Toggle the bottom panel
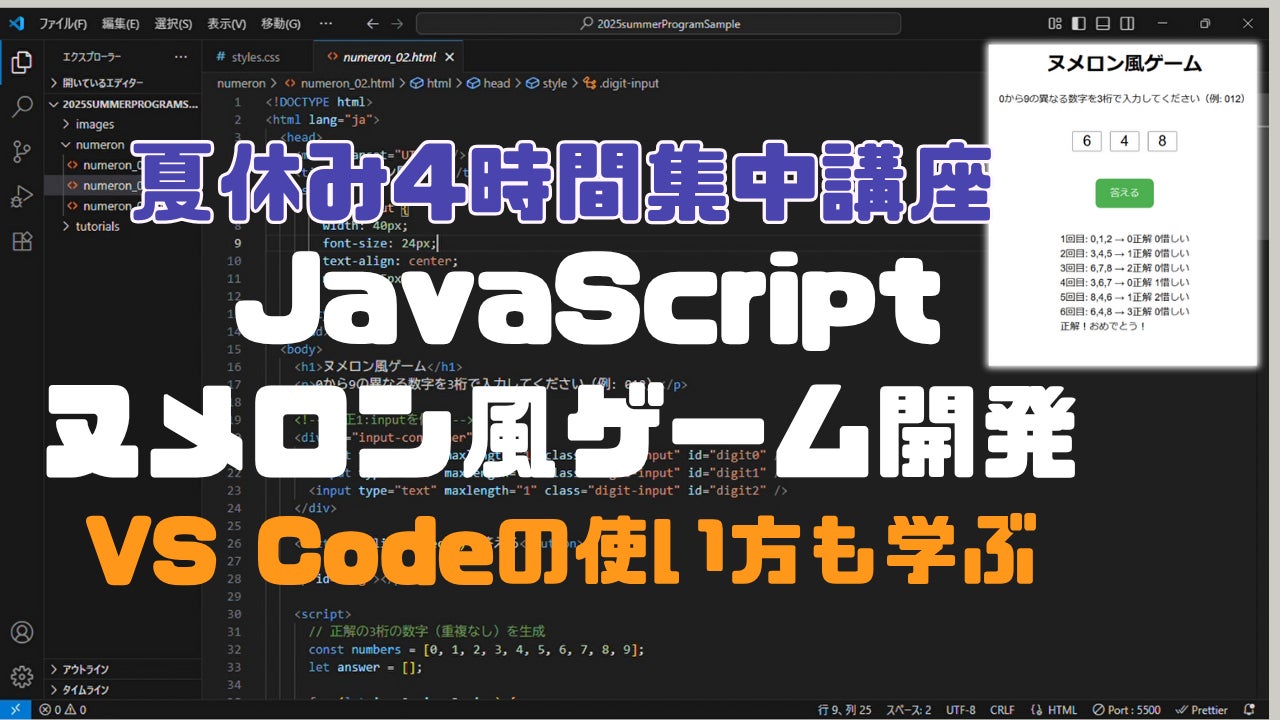Viewport: 1280px width, 720px height. point(1103,23)
